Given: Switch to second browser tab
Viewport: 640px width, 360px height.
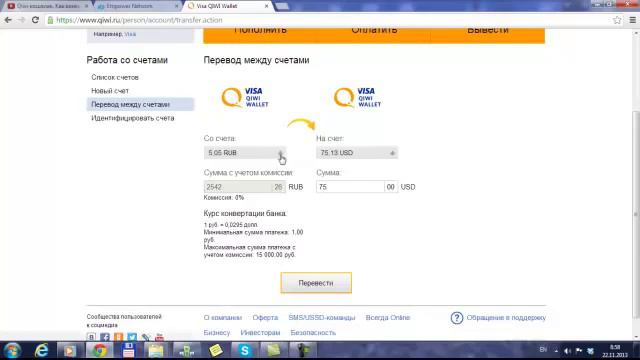Looking at the screenshot, I should click(x=138, y=6).
